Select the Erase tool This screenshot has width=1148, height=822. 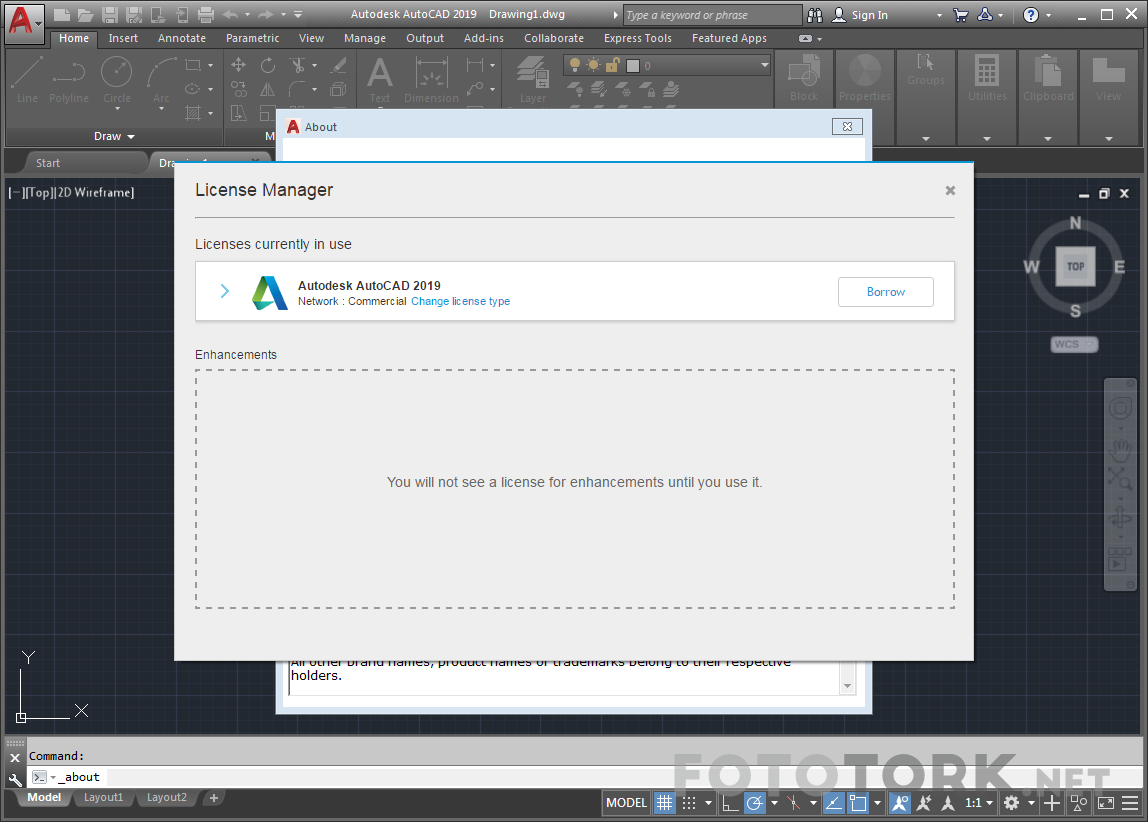coord(338,65)
